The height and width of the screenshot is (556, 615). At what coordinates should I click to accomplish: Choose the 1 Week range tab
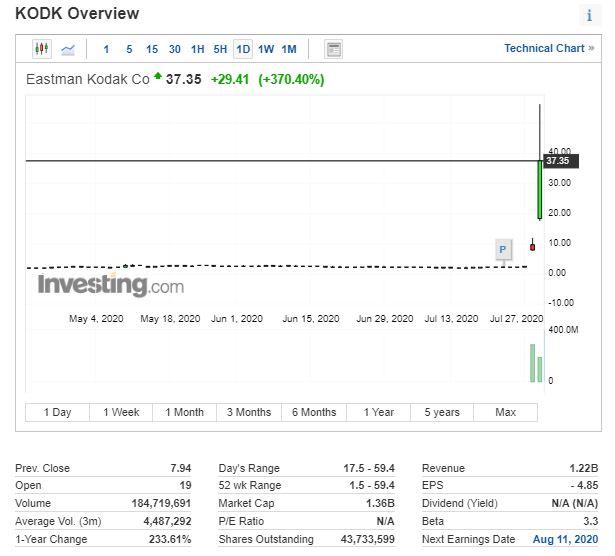pyautogui.click(x=121, y=412)
